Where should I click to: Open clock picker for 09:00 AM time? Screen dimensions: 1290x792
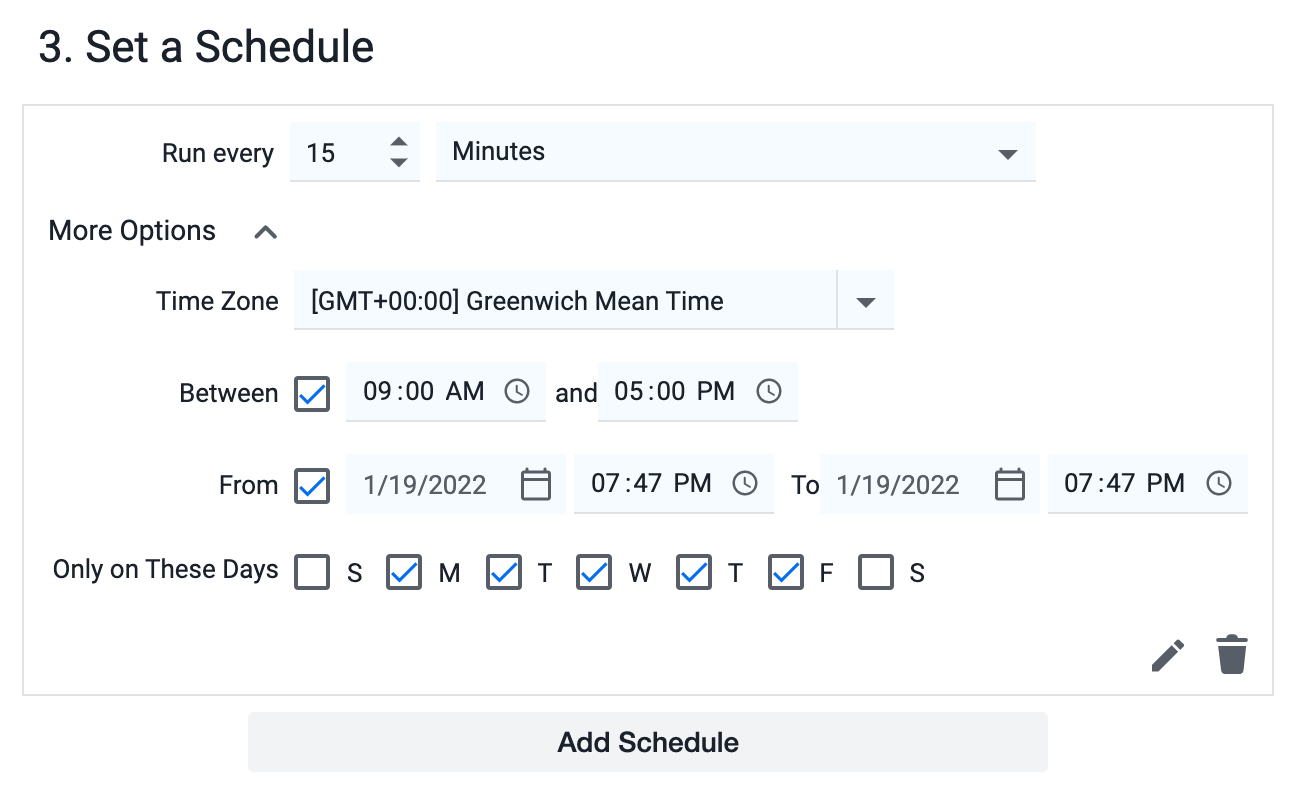(517, 391)
